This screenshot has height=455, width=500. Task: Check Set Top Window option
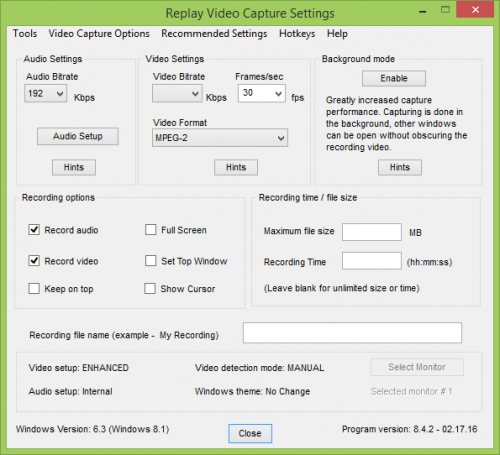[x=151, y=261]
